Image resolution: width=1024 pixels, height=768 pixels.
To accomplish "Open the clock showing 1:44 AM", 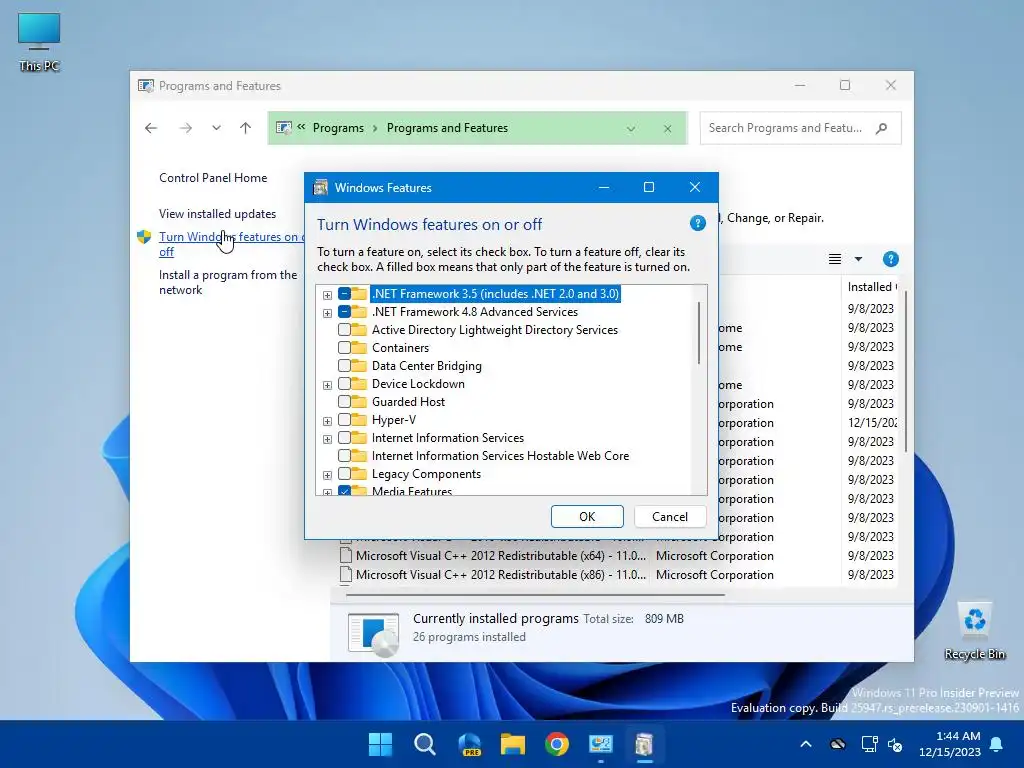I will [x=950, y=744].
